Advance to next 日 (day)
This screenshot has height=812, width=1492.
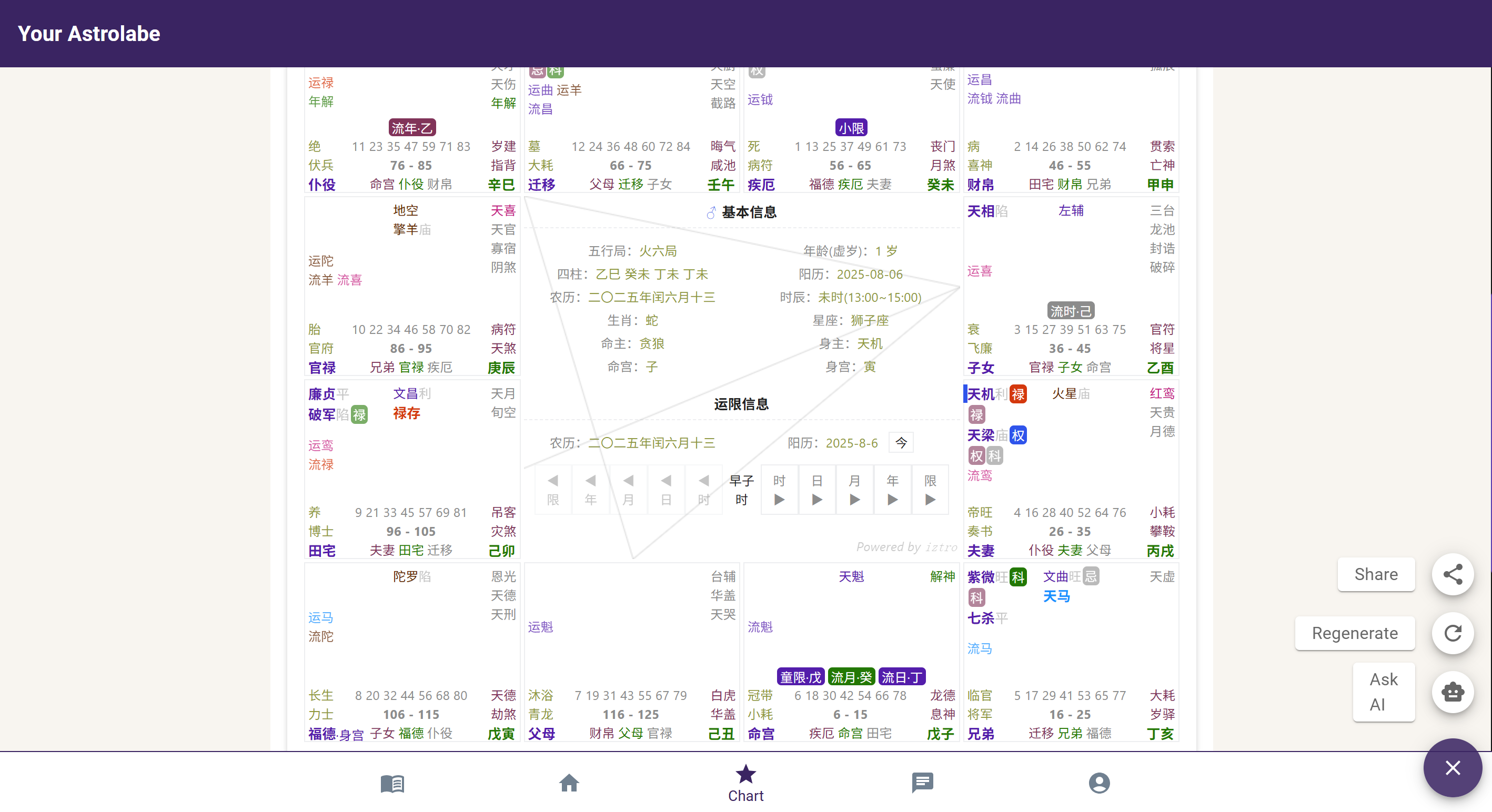tap(816, 490)
